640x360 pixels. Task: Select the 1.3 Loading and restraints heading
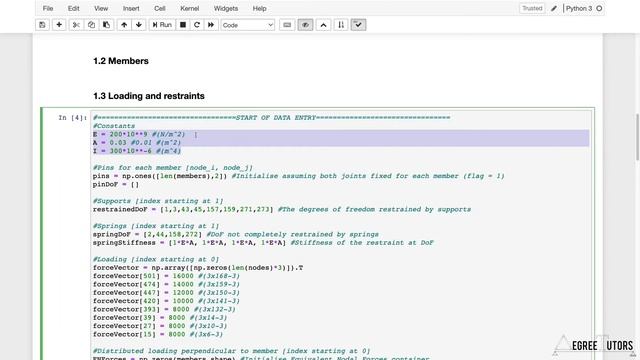(x=149, y=96)
